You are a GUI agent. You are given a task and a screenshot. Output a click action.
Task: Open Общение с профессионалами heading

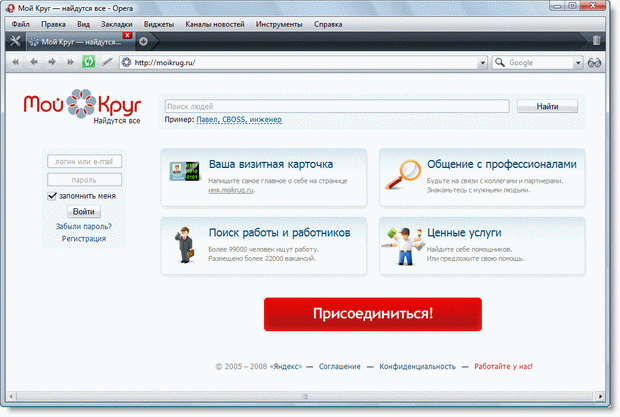point(502,164)
